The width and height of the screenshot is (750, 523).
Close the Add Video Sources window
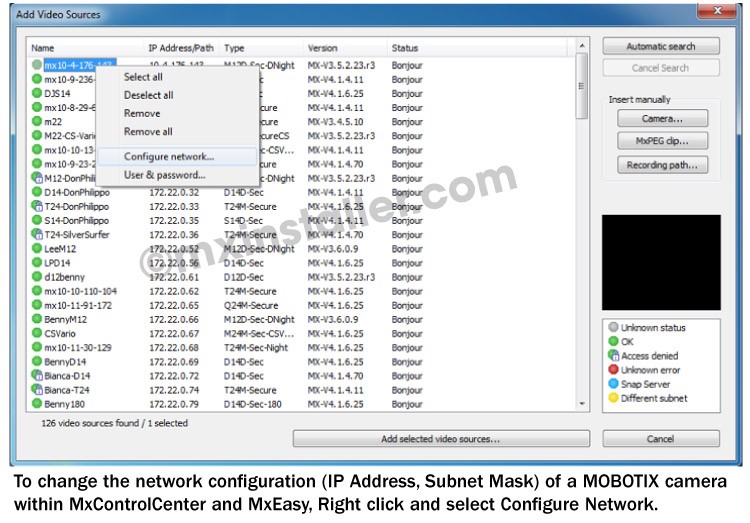717,11
